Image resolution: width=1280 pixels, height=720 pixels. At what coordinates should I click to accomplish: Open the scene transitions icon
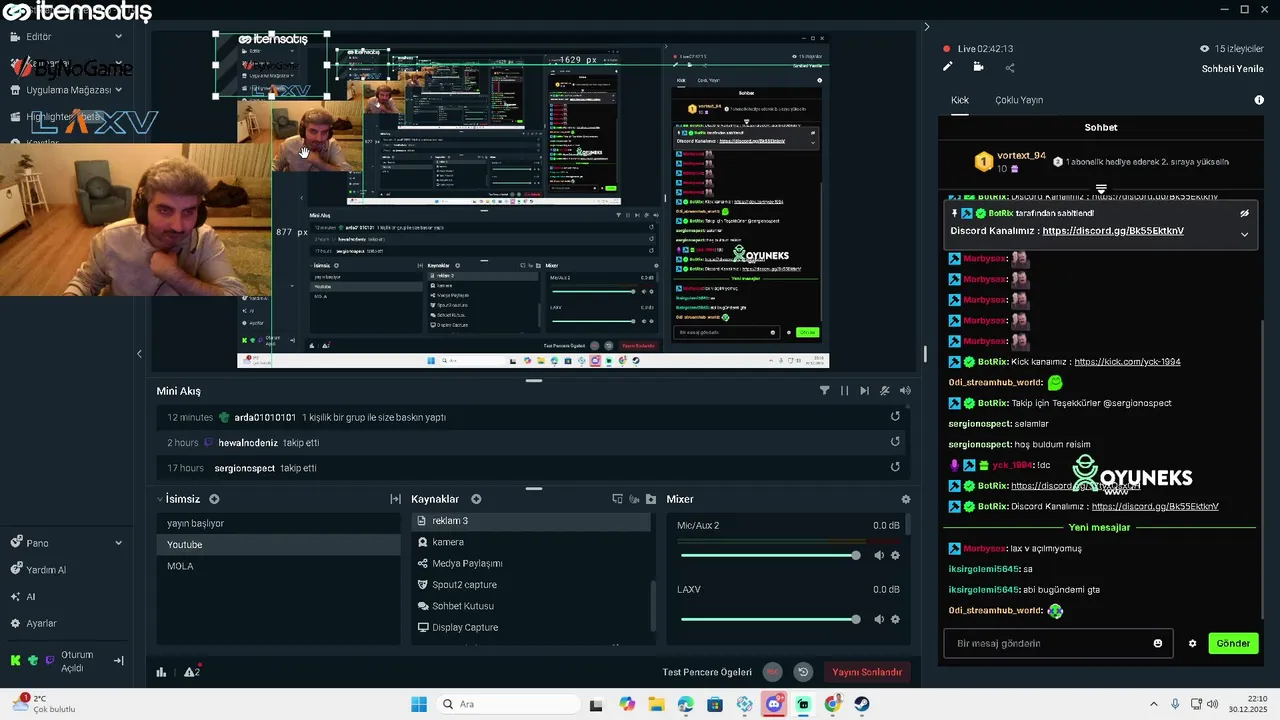click(x=395, y=499)
